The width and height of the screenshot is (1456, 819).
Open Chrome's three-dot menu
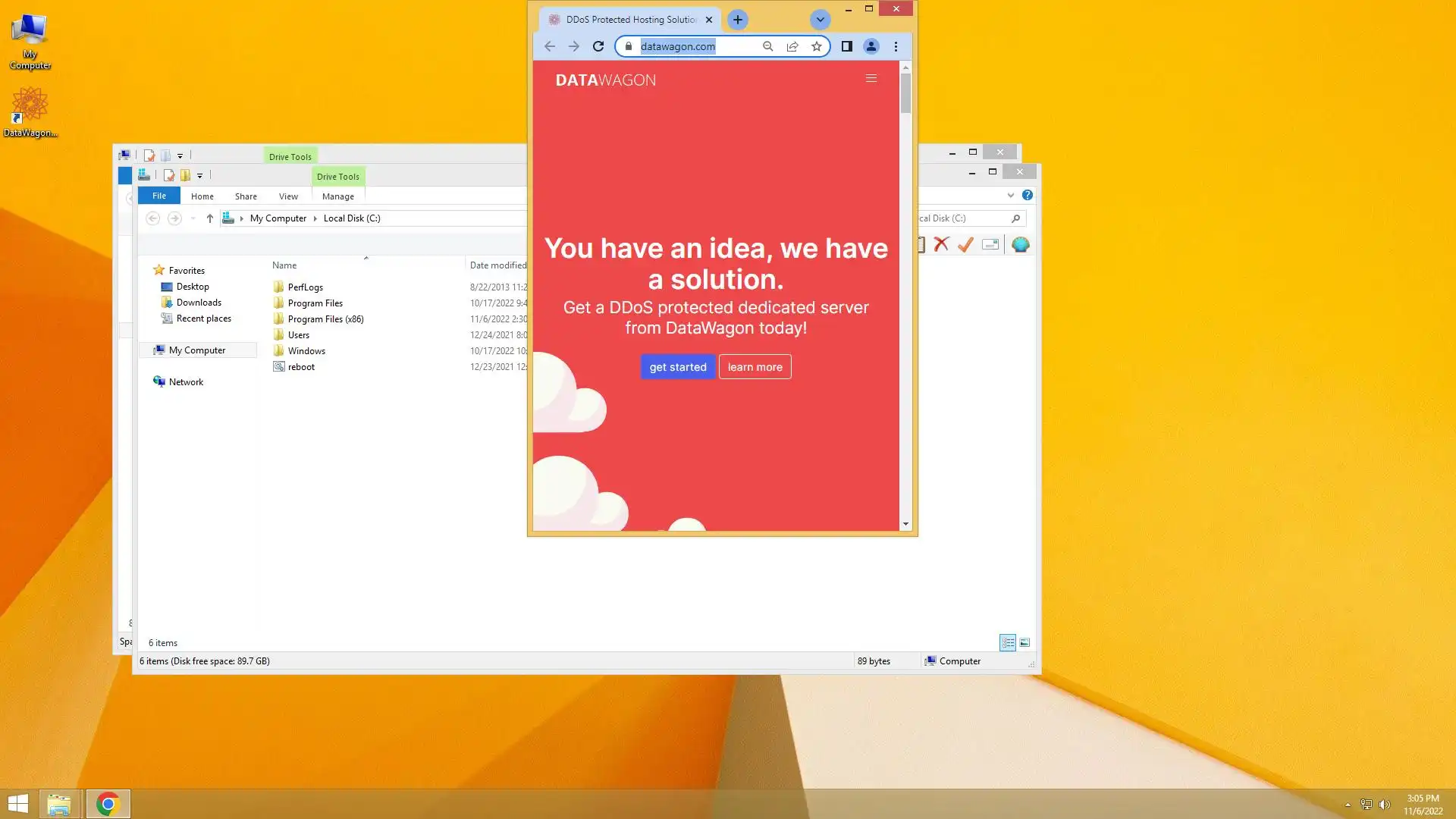point(896,46)
